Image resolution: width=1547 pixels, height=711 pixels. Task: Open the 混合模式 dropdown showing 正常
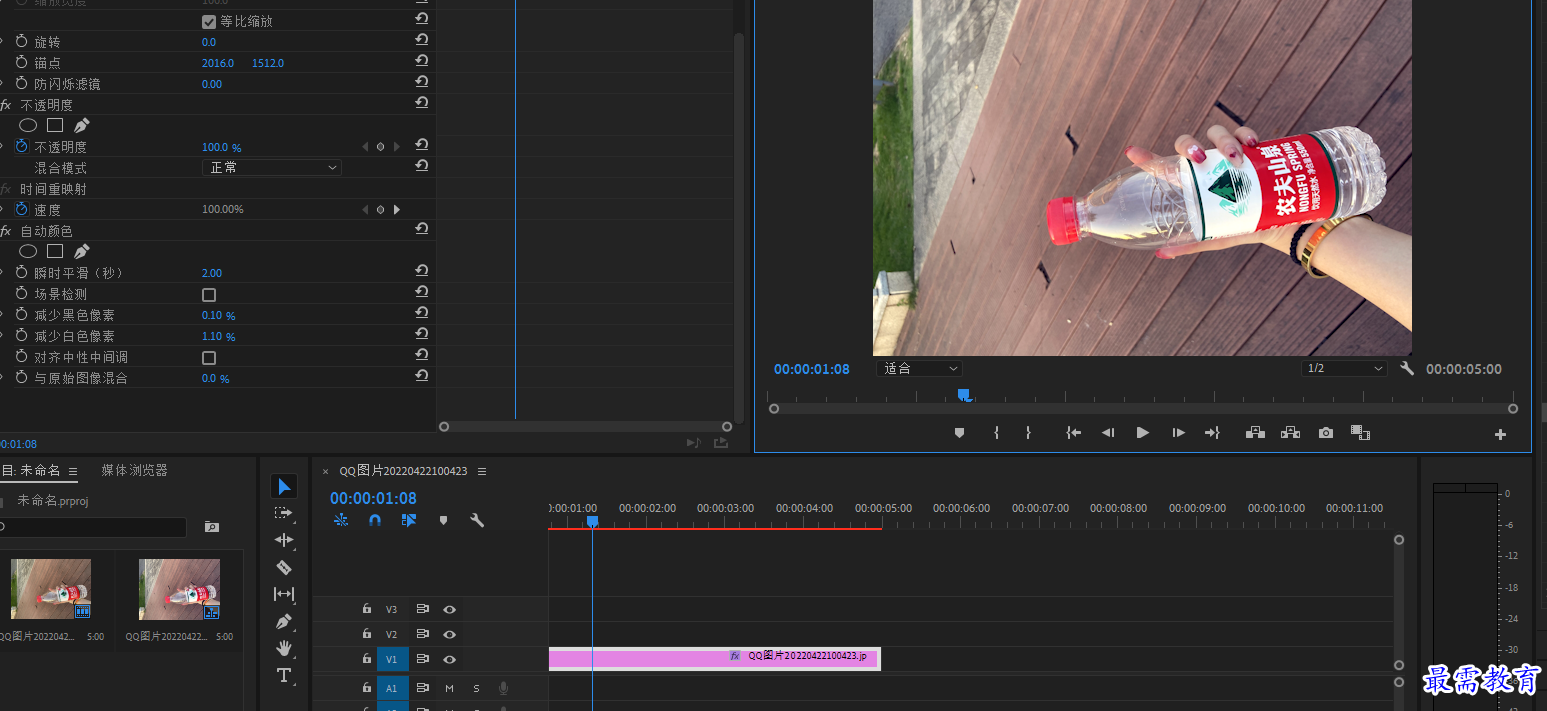pos(272,168)
